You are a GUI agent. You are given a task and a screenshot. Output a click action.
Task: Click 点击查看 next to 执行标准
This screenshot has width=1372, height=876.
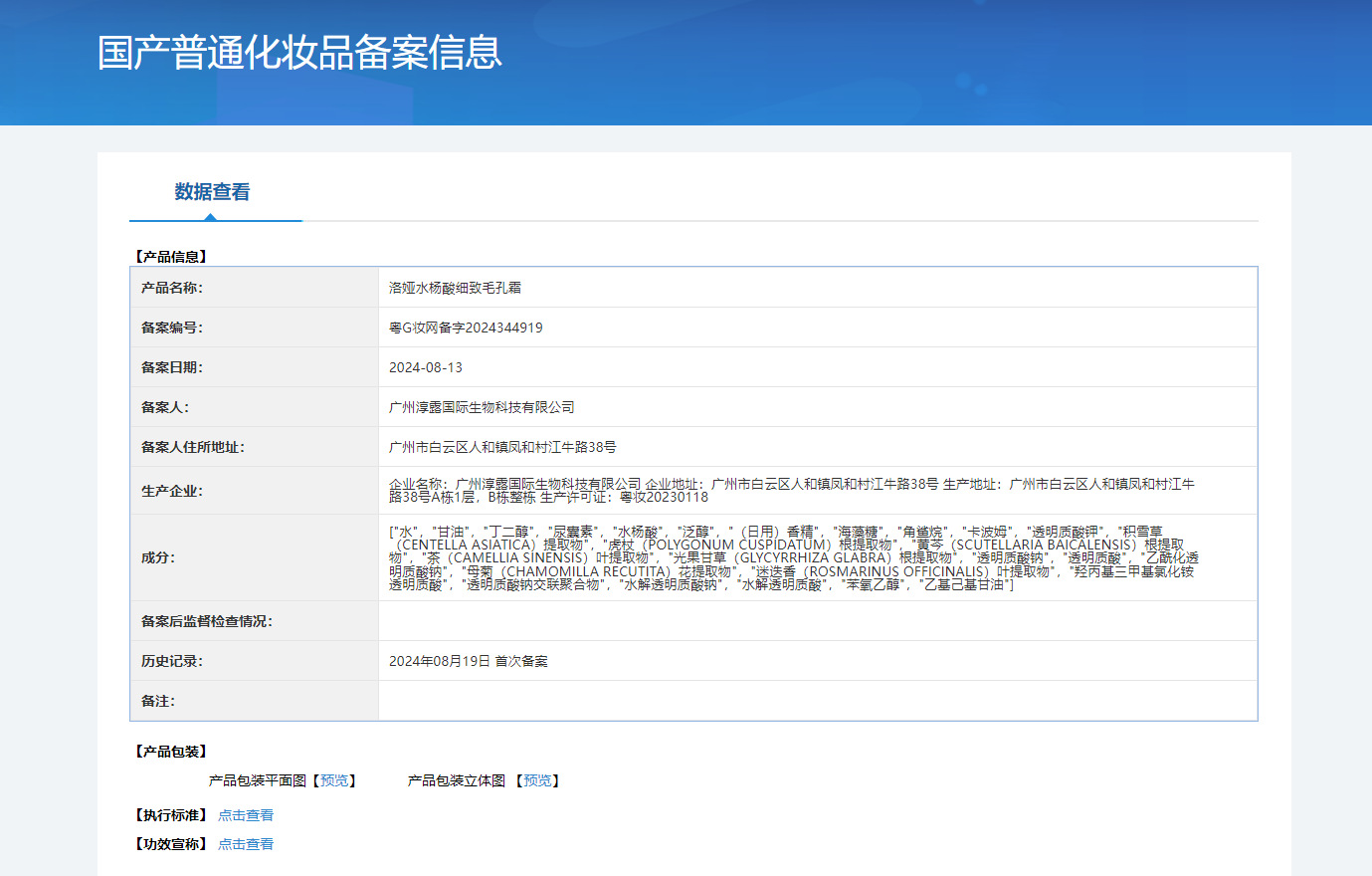coord(246,815)
